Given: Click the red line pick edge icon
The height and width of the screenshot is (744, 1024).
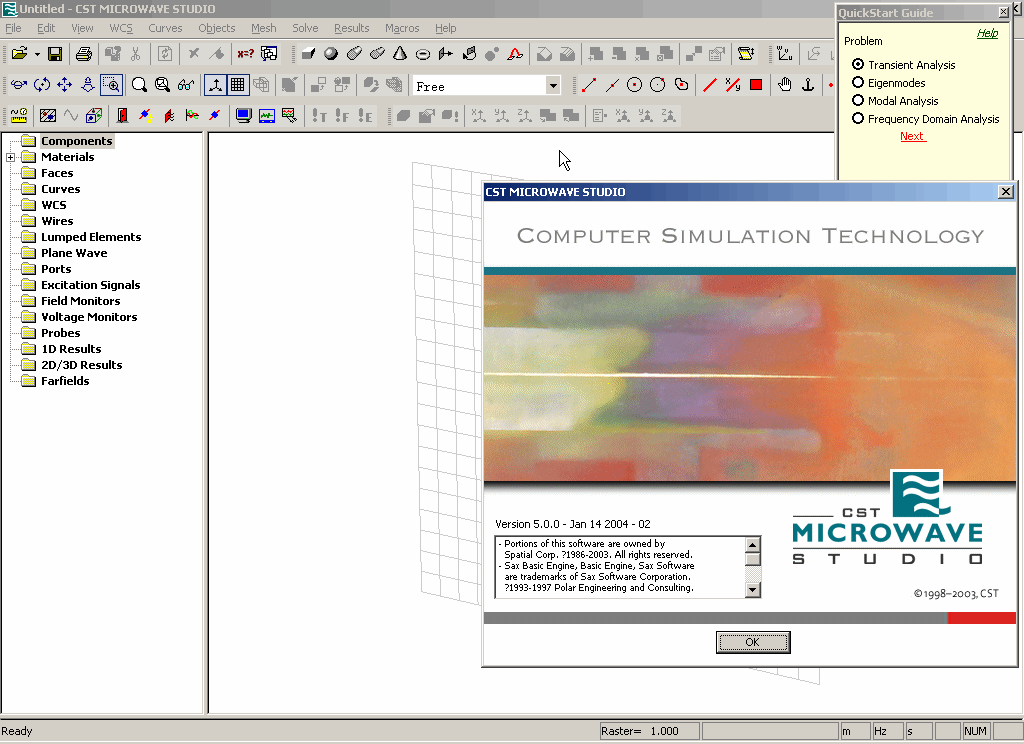Looking at the screenshot, I should pos(710,84).
